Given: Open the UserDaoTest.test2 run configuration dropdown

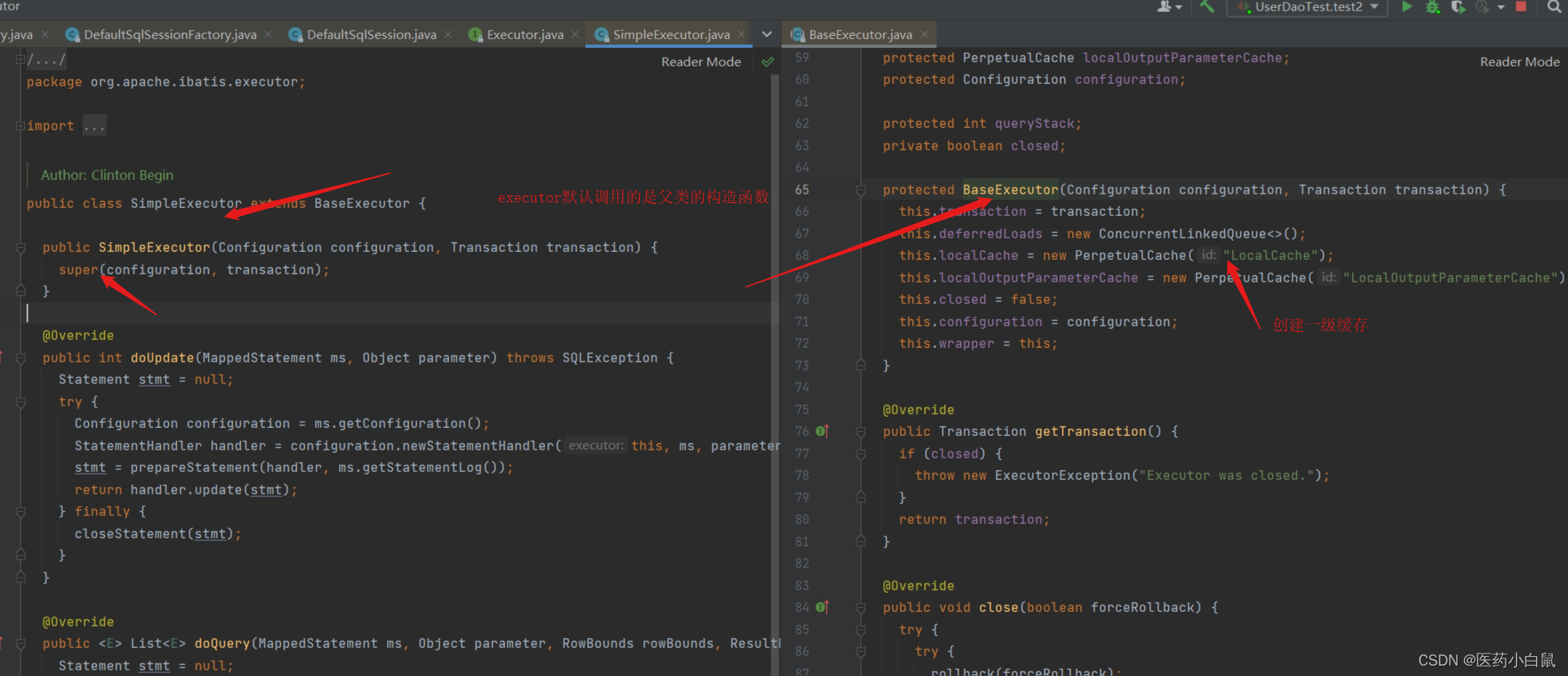Looking at the screenshot, I should (1308, 7).
